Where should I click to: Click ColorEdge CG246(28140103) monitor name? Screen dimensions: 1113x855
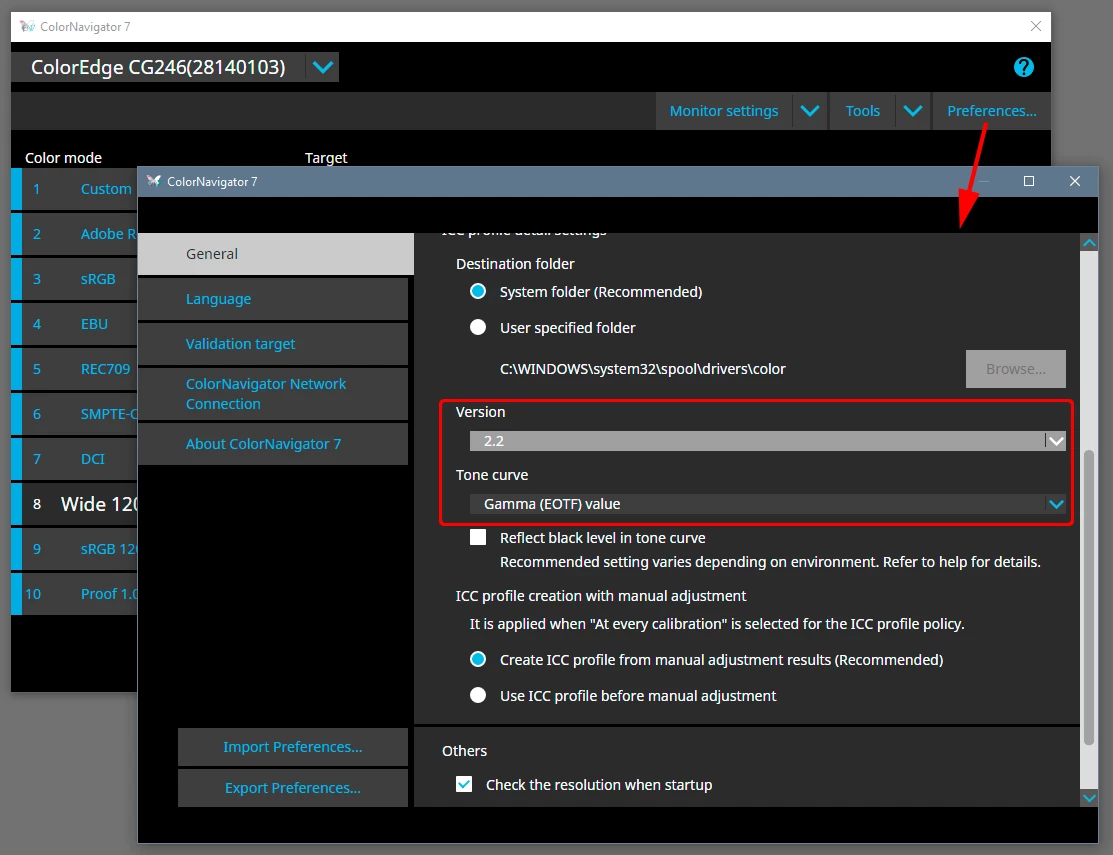click(158, 67)
